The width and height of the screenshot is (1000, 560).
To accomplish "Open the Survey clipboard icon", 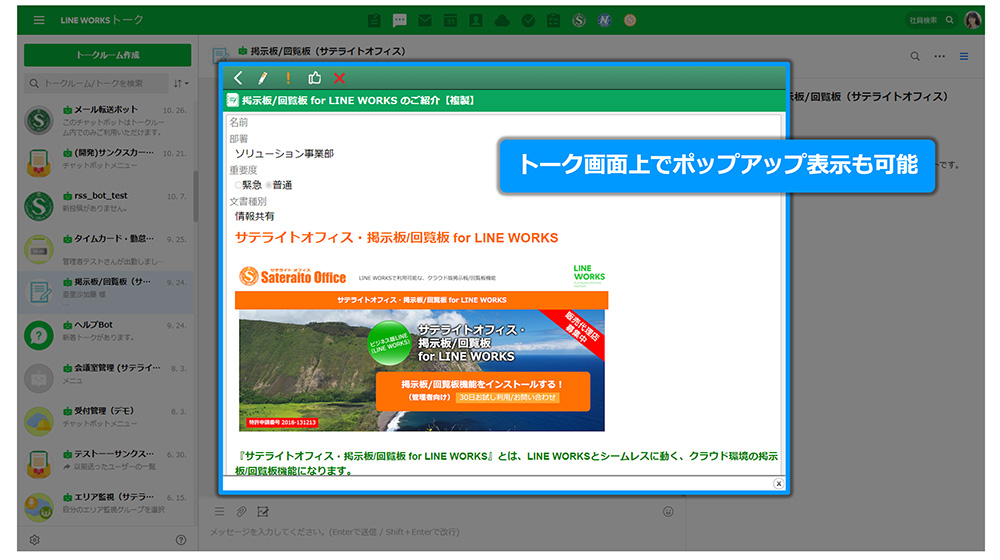I will (x=554, y=20).
